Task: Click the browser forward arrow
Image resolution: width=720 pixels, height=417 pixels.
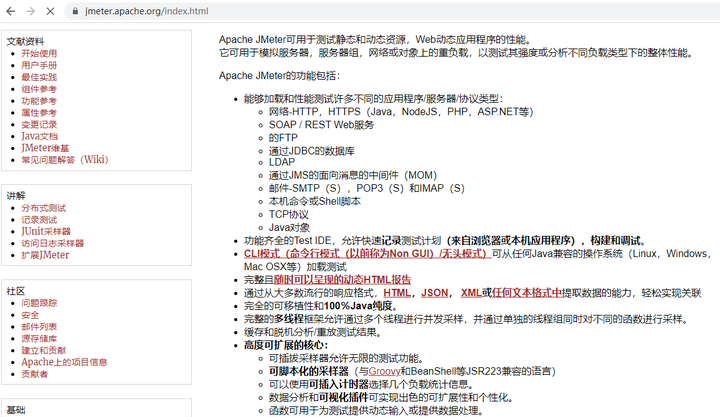Action: click(30, 11)
